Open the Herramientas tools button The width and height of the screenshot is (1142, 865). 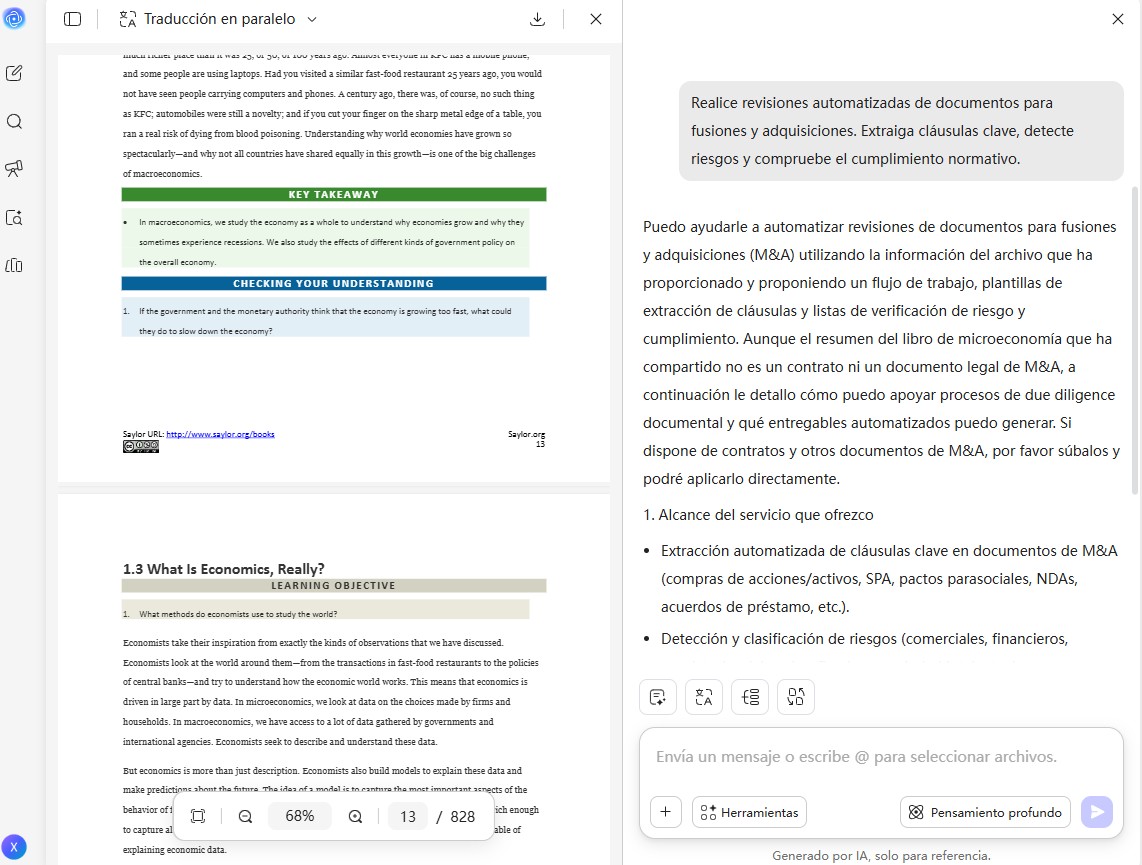pos(749,812)
